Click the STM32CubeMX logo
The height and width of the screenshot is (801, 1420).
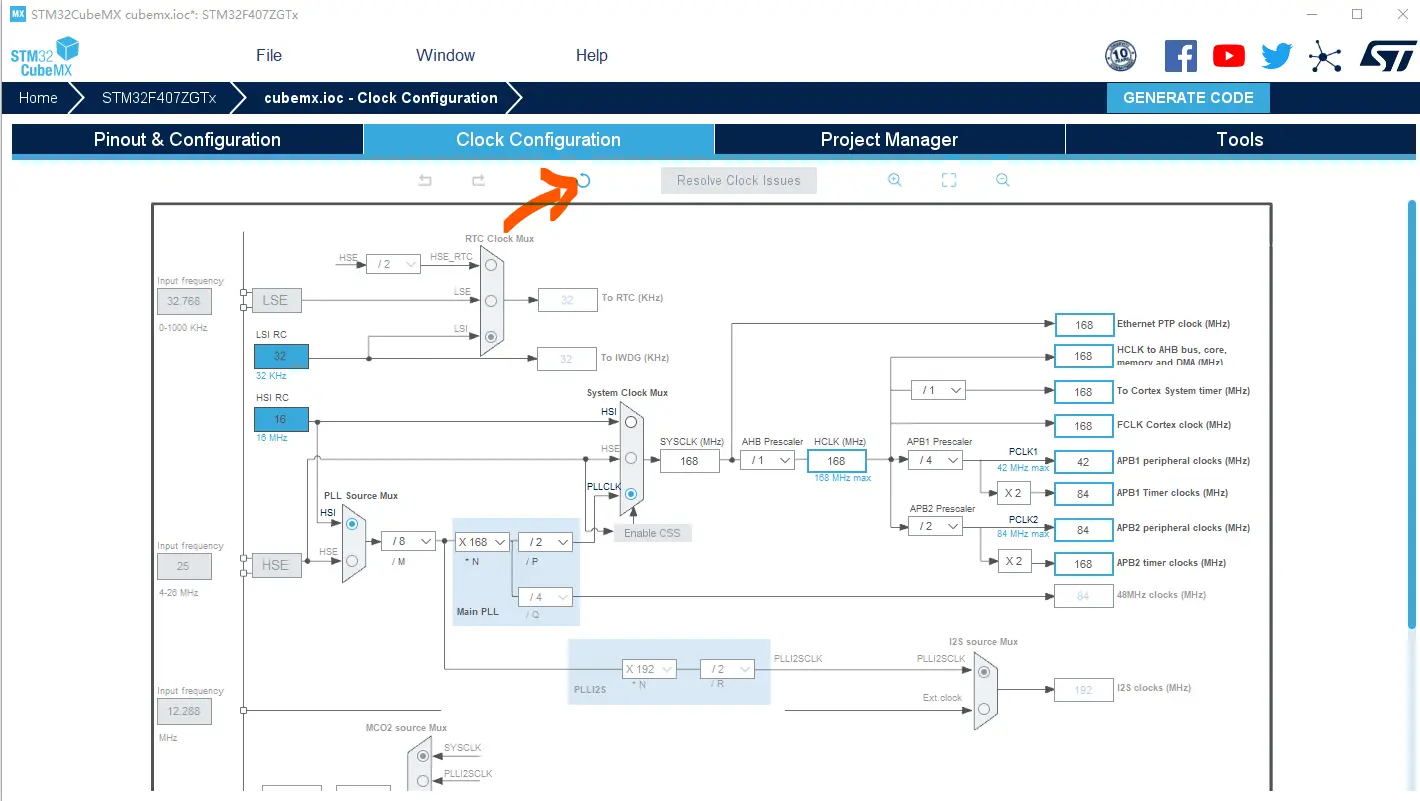pyautogui.click(x=45, y=56)
